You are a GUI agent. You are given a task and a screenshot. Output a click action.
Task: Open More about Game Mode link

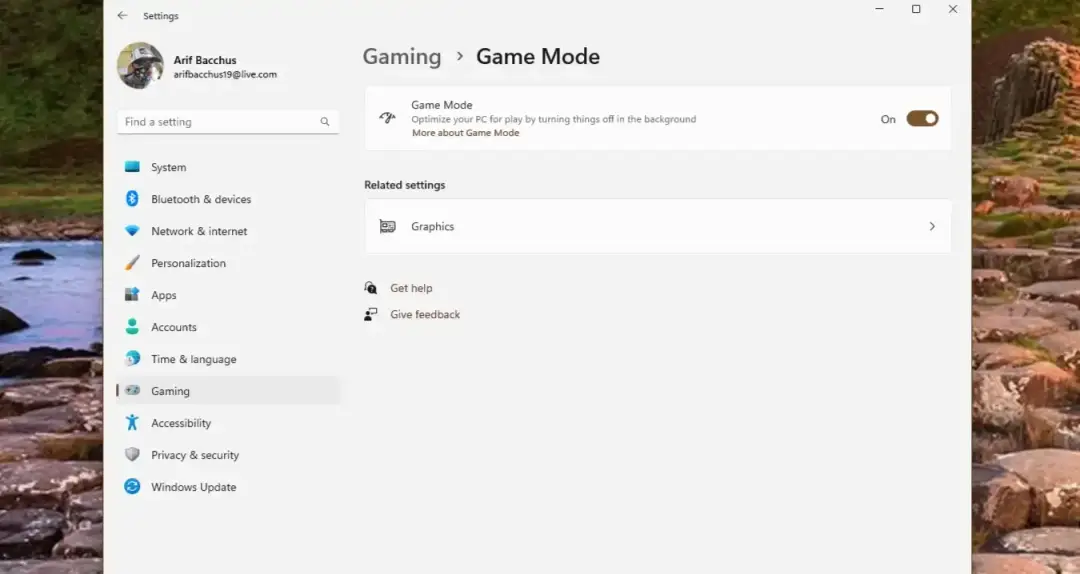tap(466, 133)
